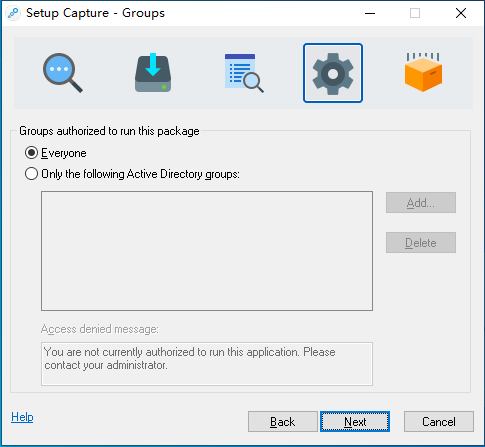Click inside the empty Active Directory groups list
The height and width of the screenshot is (447, 485).
pos(207,251)
